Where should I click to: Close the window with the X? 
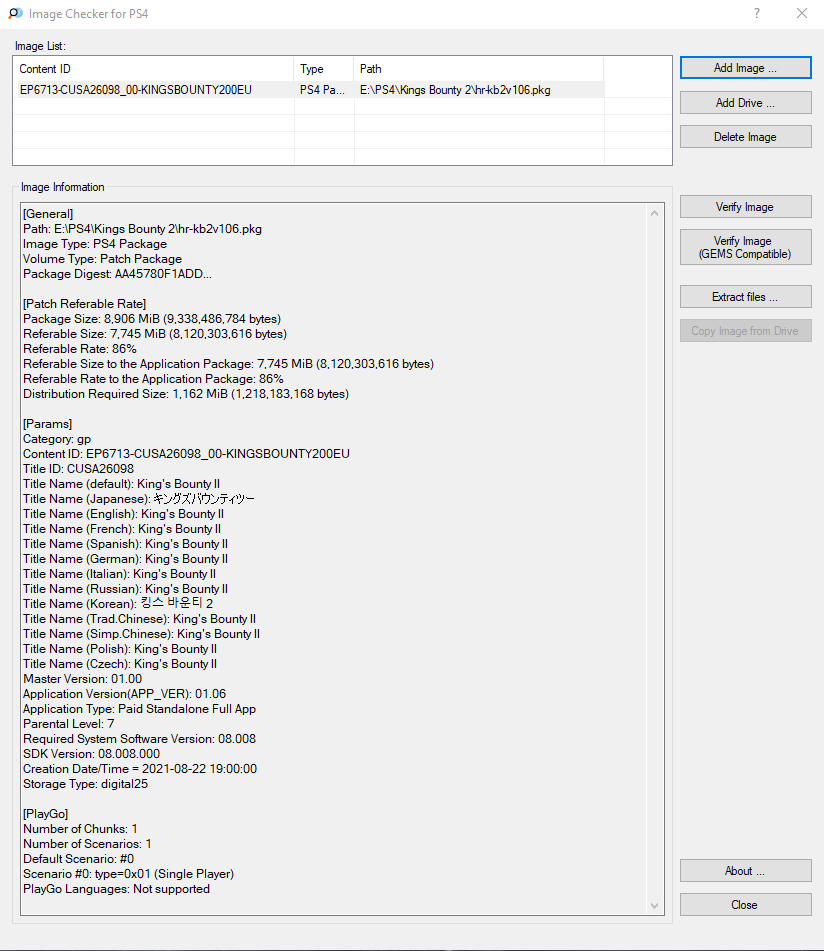802,13
